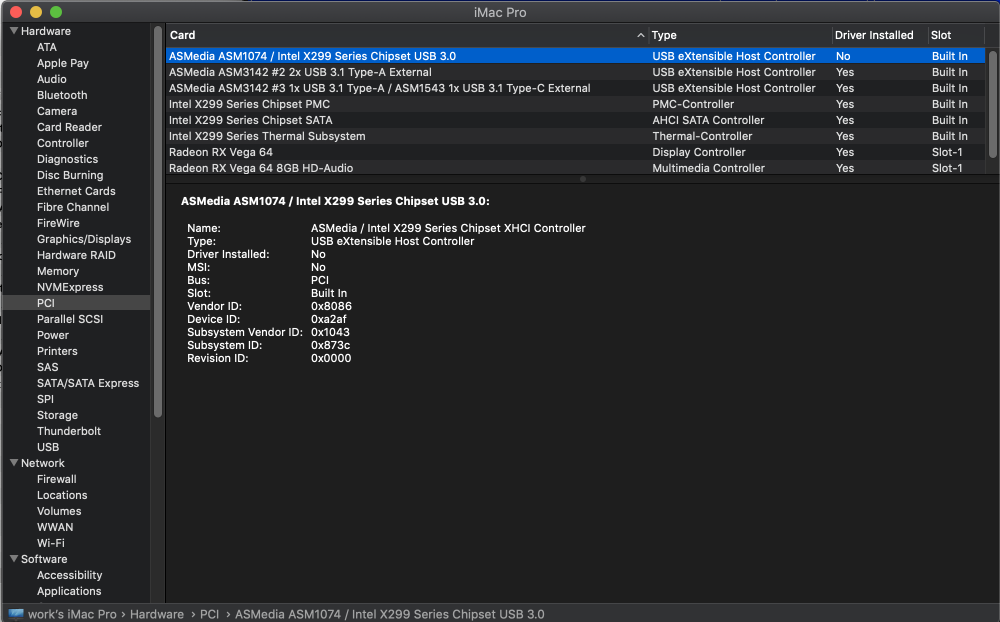Viewport: 1000px width, 622px height.
Task: Open Power in the sidebar
Action: point(52,335)
